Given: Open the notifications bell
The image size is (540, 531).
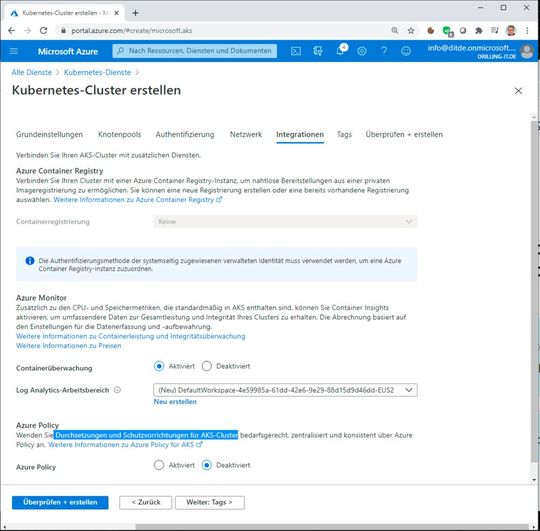Looking at the screenshot, I should 340,51.
